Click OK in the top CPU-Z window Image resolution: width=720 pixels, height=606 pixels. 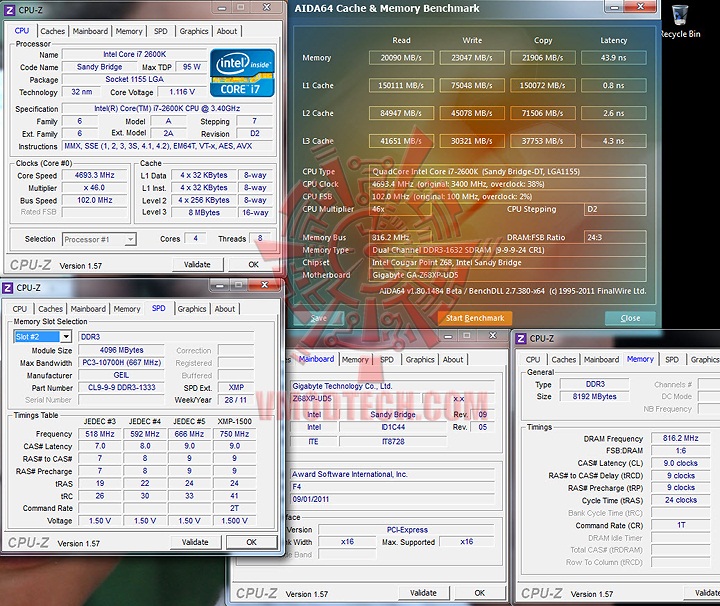[x=253, y=264]
